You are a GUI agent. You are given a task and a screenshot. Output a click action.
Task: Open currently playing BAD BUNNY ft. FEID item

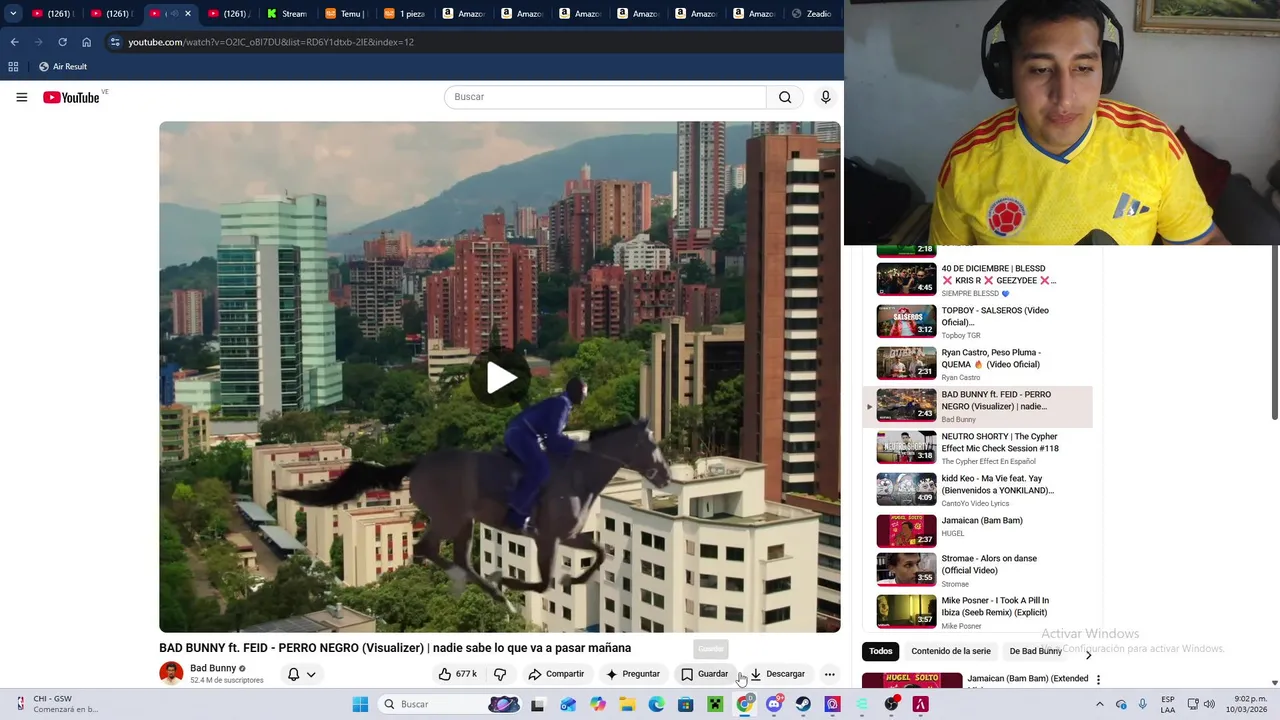click(977, 405)
